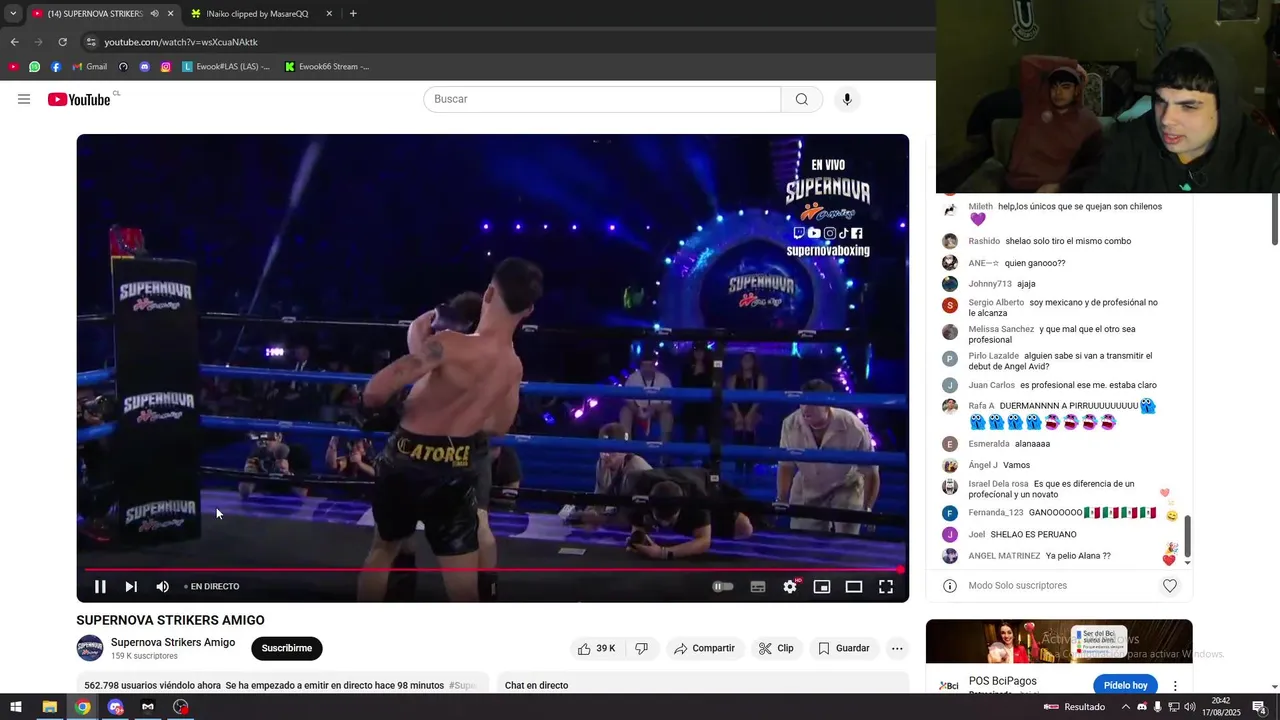The height and width of the screenshot is (720, 1280).
Task: Open the miniplayer mode
Action: click(x=822, y=587)
